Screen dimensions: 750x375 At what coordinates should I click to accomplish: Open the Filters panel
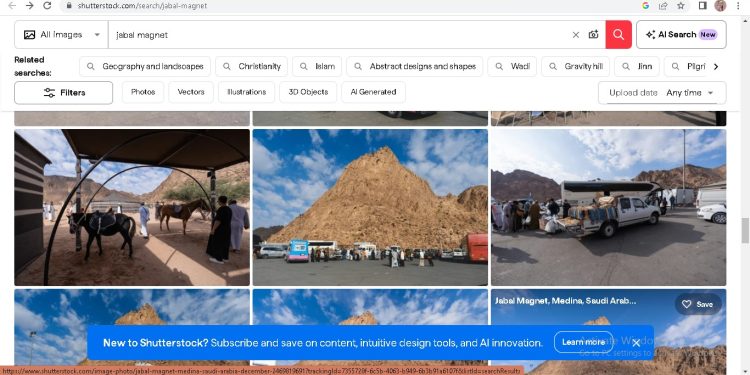(64, 93)
